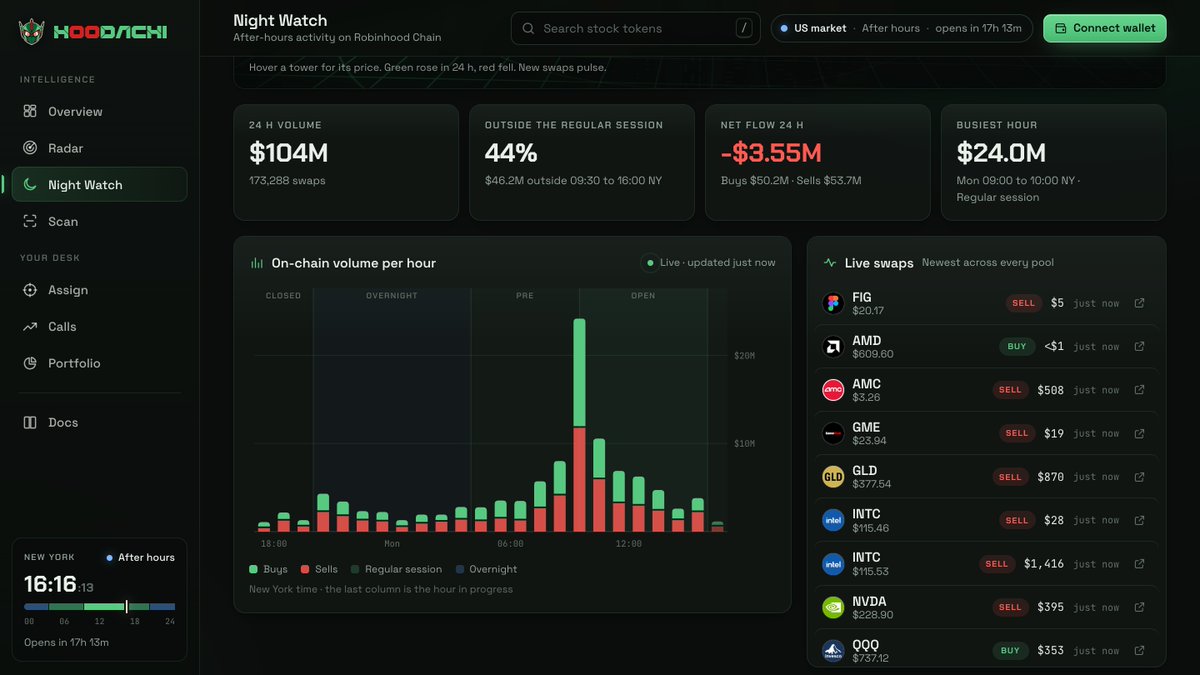The width and height of the screenshot is (1200, 675).
Task: Click the GLD $377.54 price text
Action: (872, 484)
